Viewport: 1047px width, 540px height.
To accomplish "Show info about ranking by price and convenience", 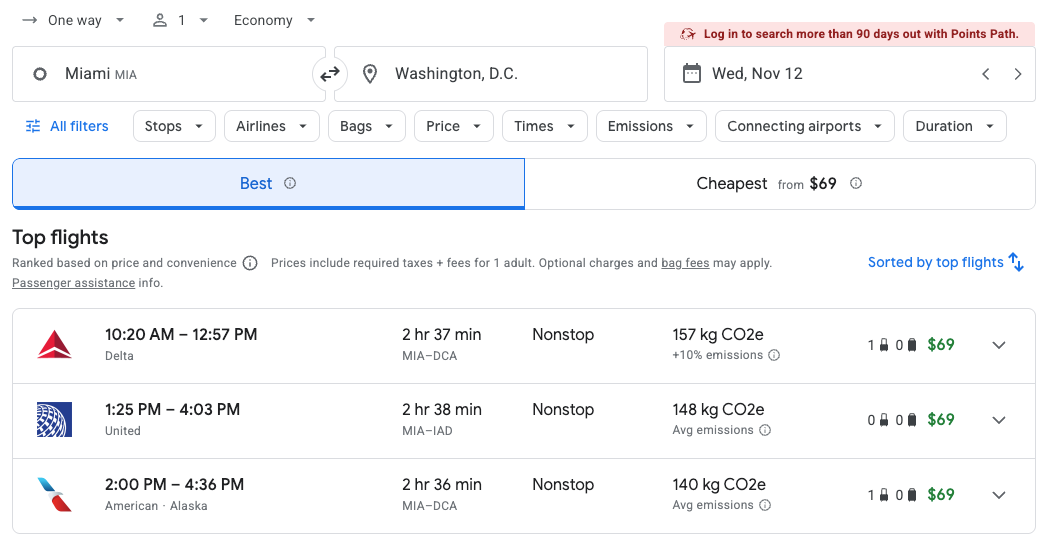I will pos(250,263).
